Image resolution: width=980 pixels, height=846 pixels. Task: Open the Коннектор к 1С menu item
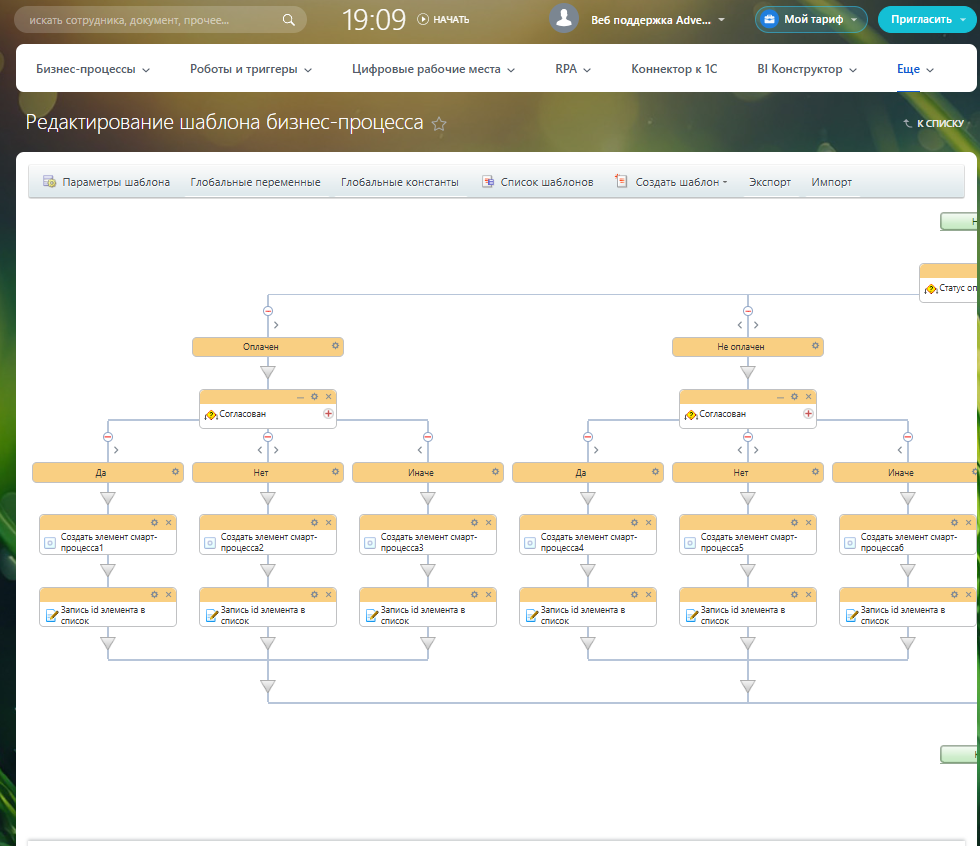[674, 69]
